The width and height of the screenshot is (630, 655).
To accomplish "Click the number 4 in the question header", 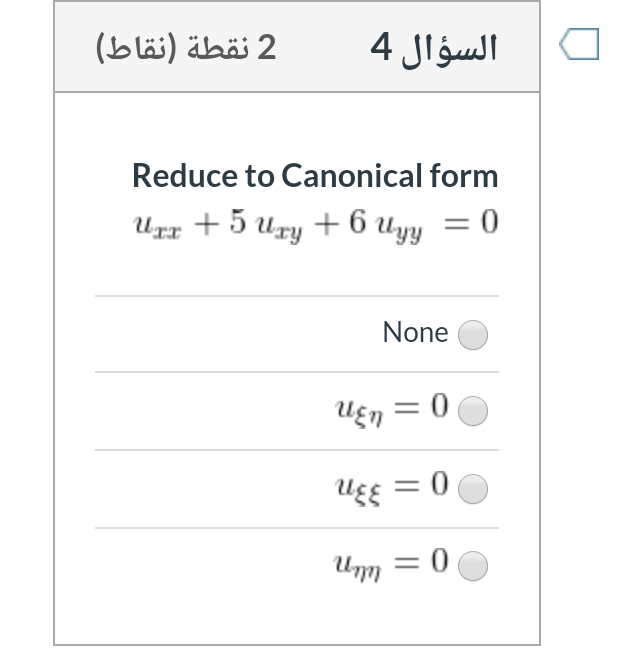I will (381, 47).
